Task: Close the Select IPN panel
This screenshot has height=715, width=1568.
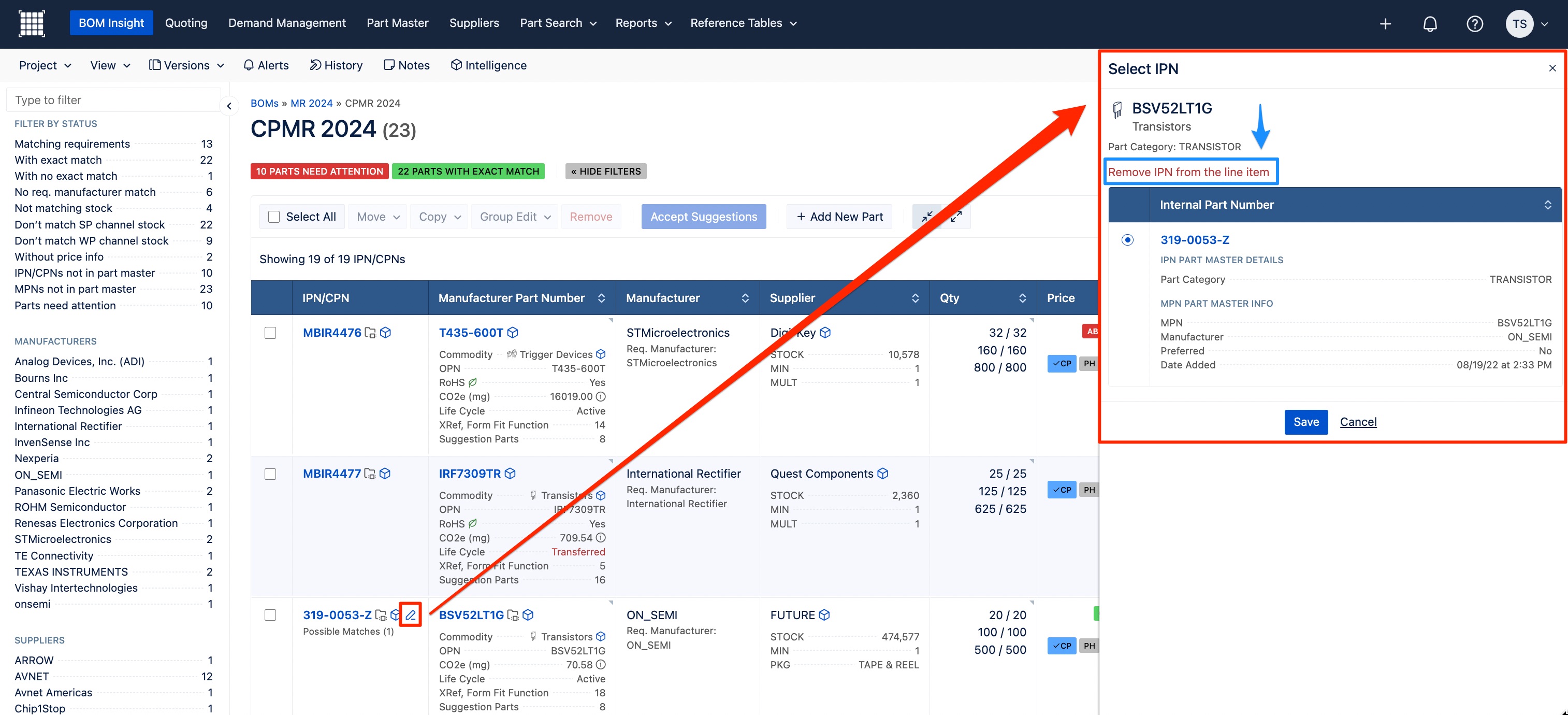Action: click(1552, 68)
